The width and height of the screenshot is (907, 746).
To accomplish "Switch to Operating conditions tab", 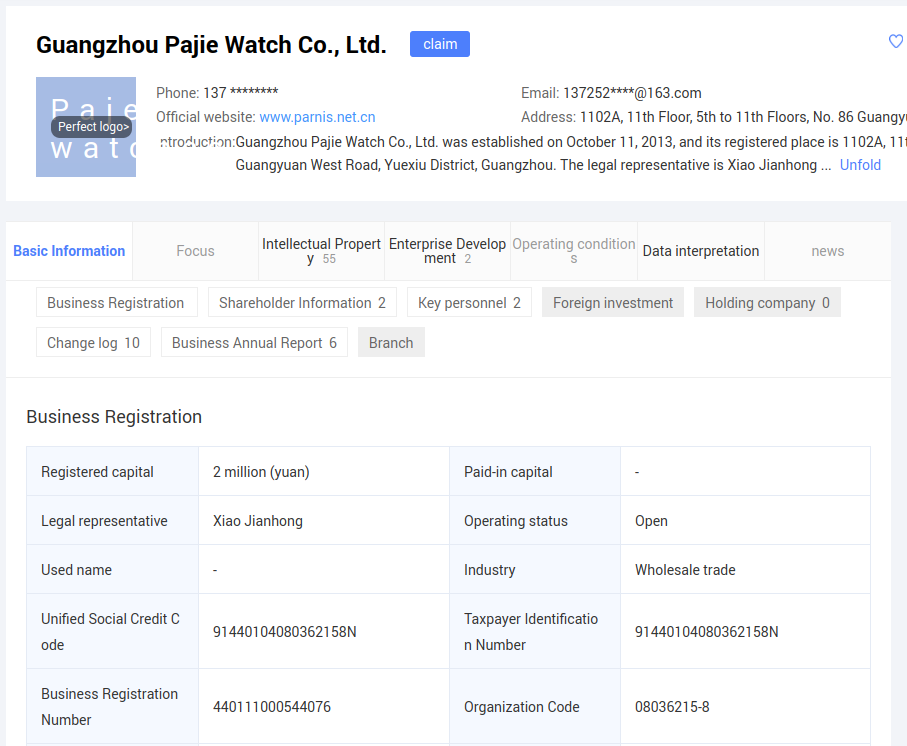I will (x=574, y=251).
